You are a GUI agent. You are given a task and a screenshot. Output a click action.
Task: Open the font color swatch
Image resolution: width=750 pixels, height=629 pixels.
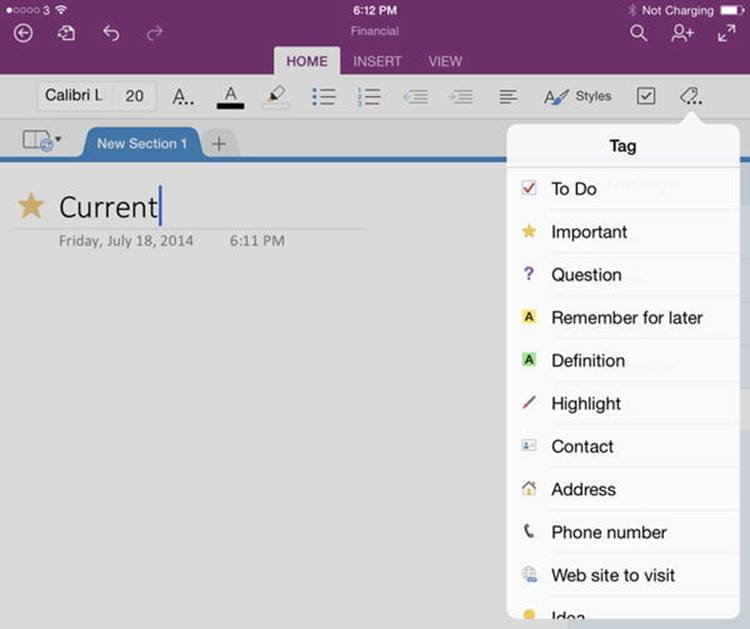(230, 97)
